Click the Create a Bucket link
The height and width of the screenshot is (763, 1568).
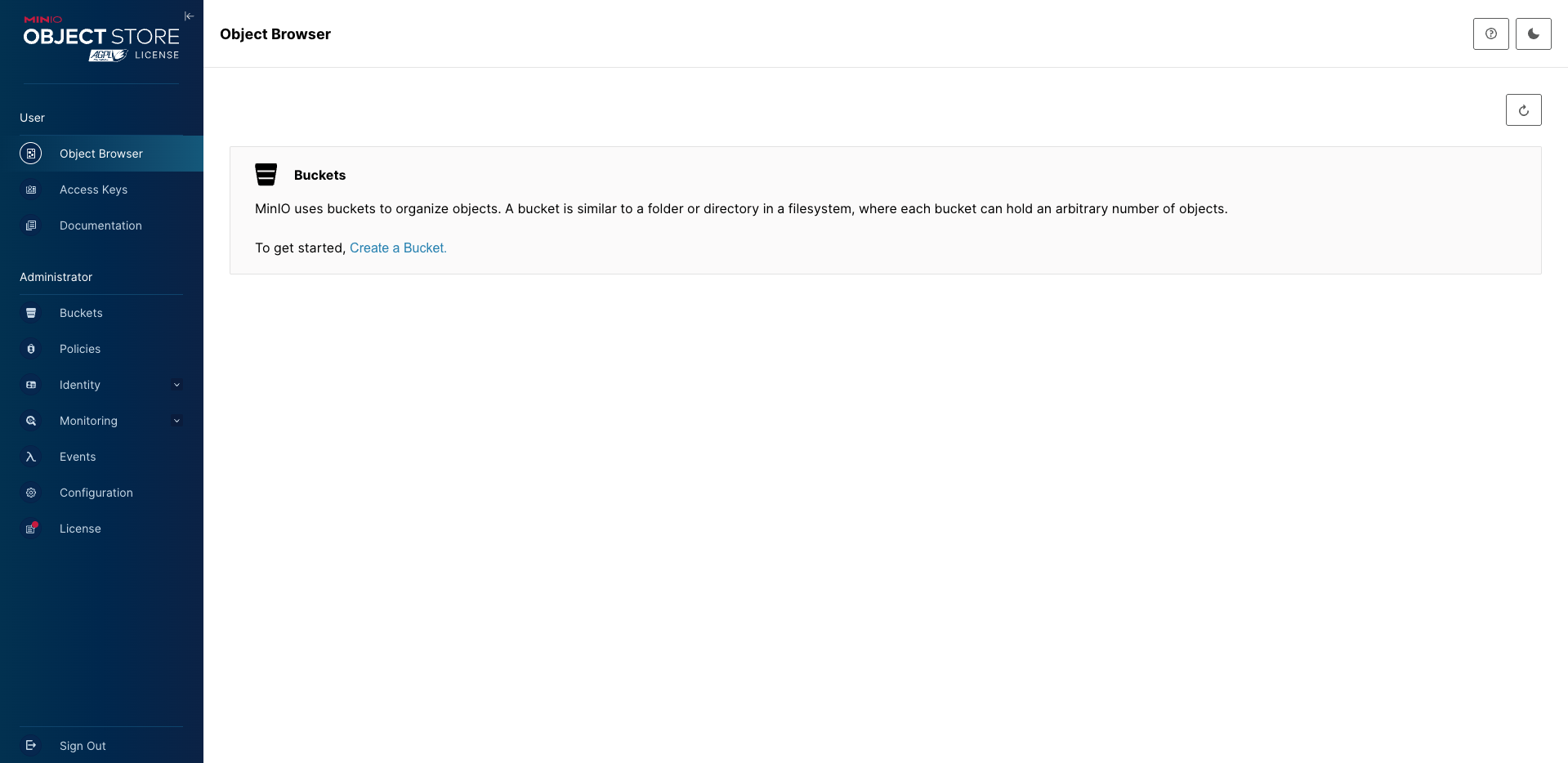(x=398, y=248)
